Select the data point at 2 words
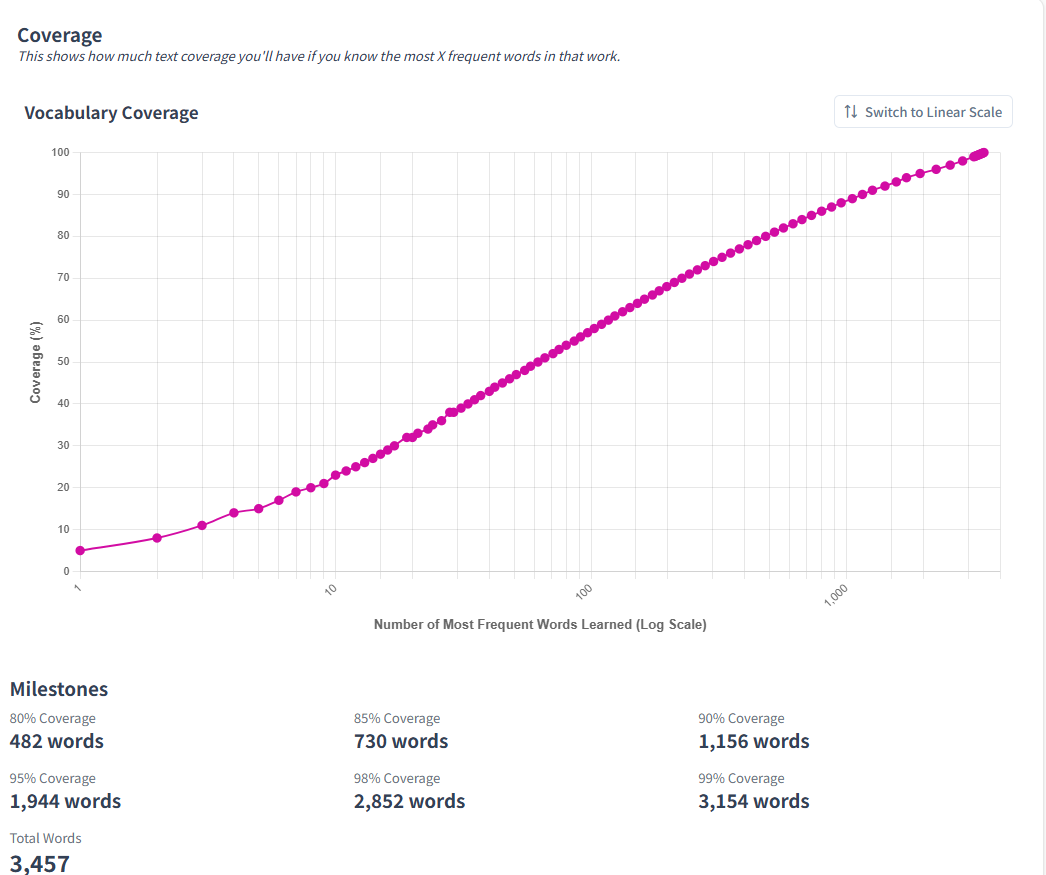 [157, 538]
